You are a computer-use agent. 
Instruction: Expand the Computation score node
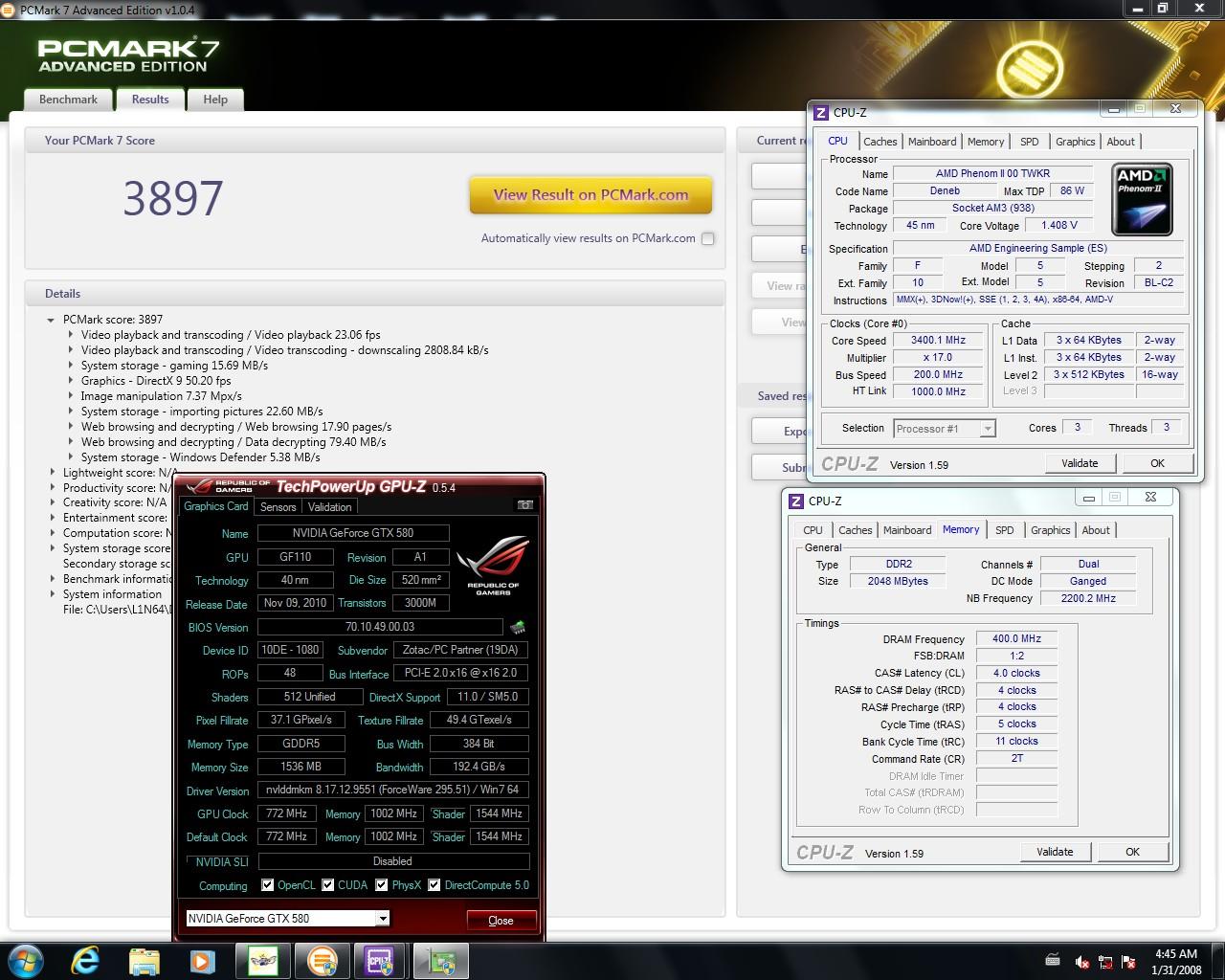coord(53,533)
